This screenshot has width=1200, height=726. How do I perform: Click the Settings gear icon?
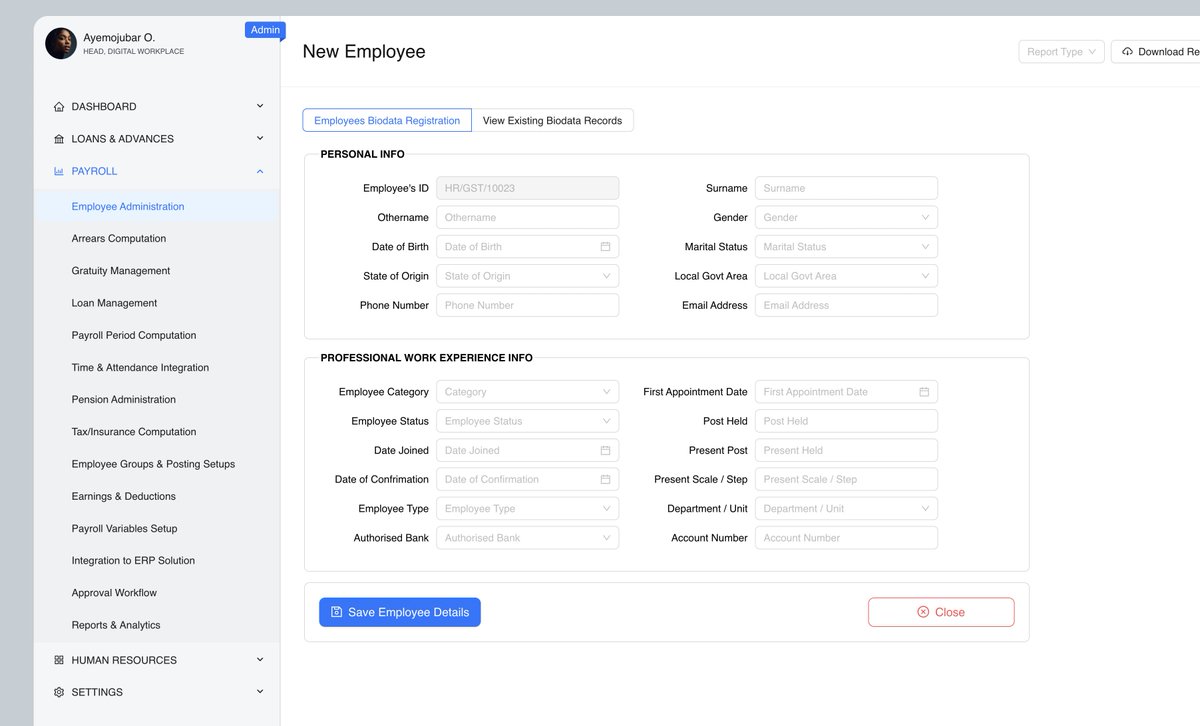pyautogui.click(x=59, y=692)
